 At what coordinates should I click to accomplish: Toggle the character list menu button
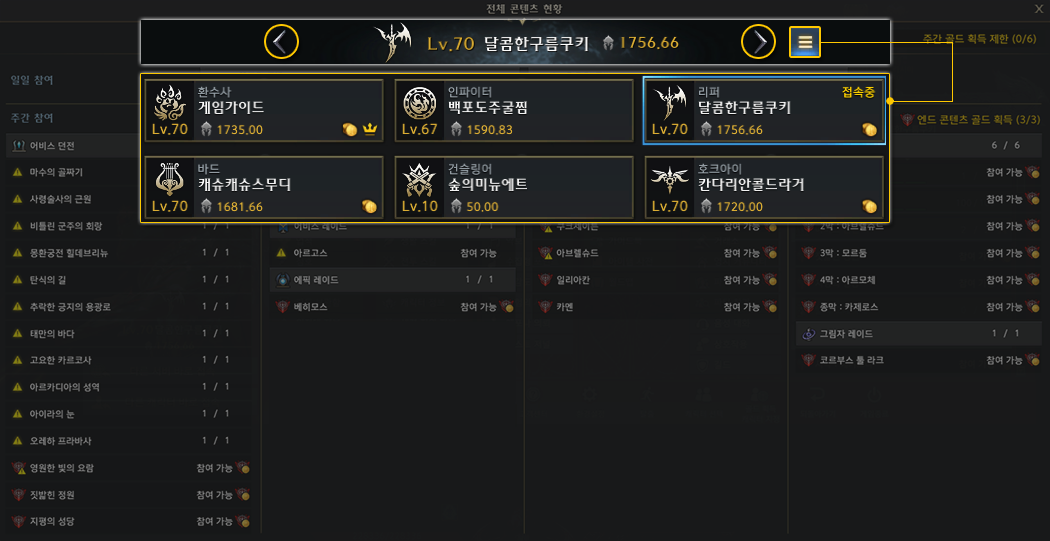pyautogui.click(x=805, y=42)
